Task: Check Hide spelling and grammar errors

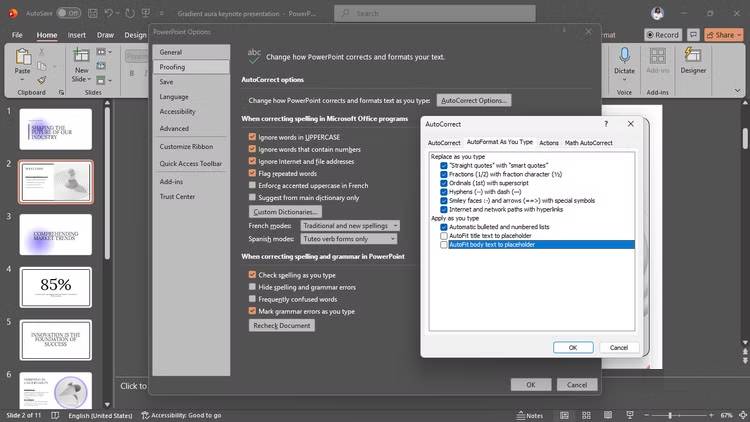Action: coord(252,287)
